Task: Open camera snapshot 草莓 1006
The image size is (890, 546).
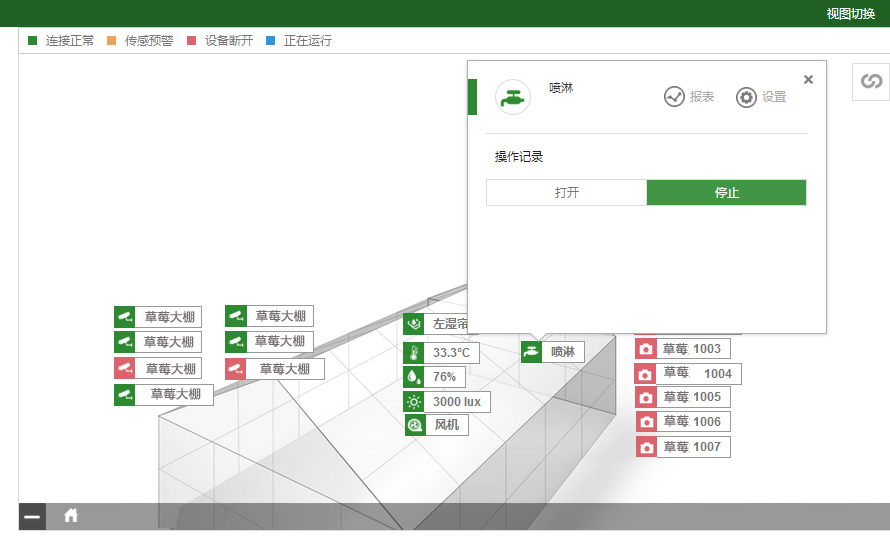Action: [683, 422]
